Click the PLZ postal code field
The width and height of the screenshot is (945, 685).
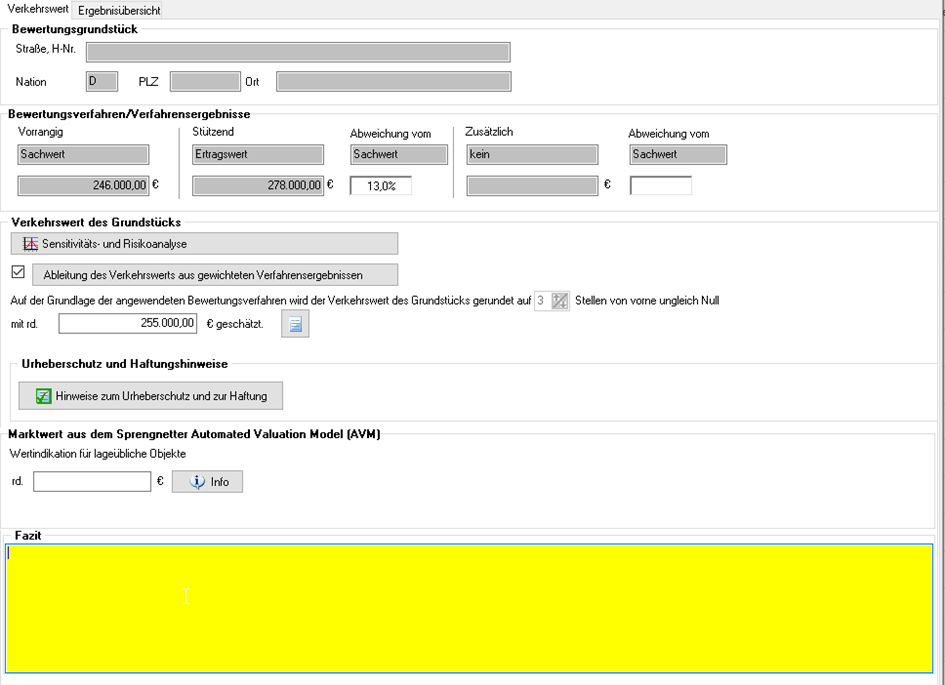pos(205,82)
